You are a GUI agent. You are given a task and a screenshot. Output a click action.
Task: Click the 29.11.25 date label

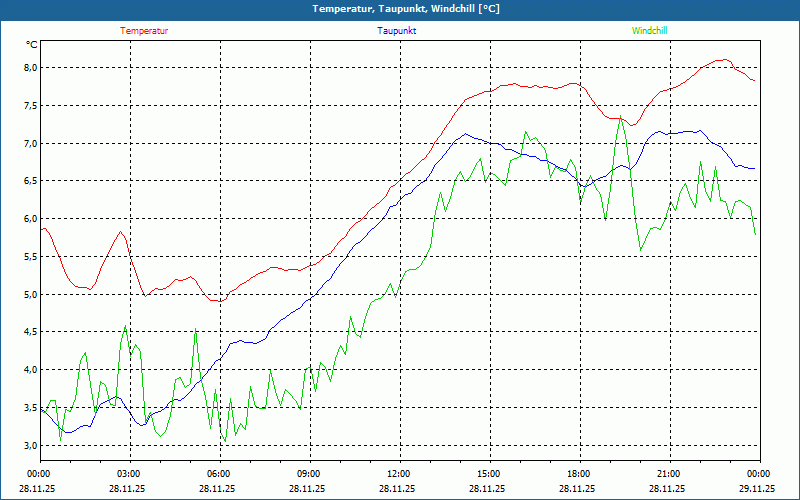click(x=759, y=488)
